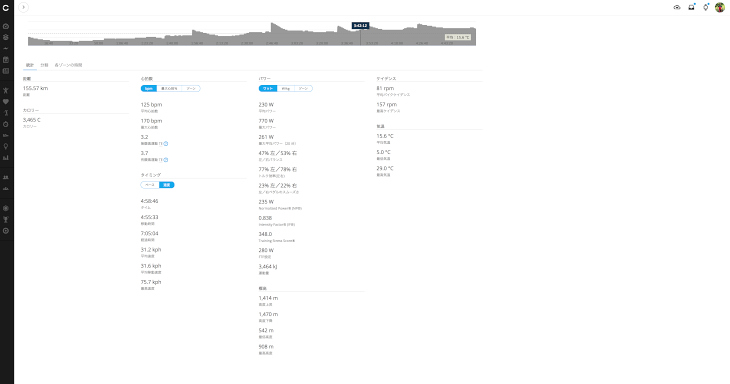Expand the sidebar with arrow button
The width and height of the screenshot is (730, 384).
pyautogui.click(x=23, y=7)
